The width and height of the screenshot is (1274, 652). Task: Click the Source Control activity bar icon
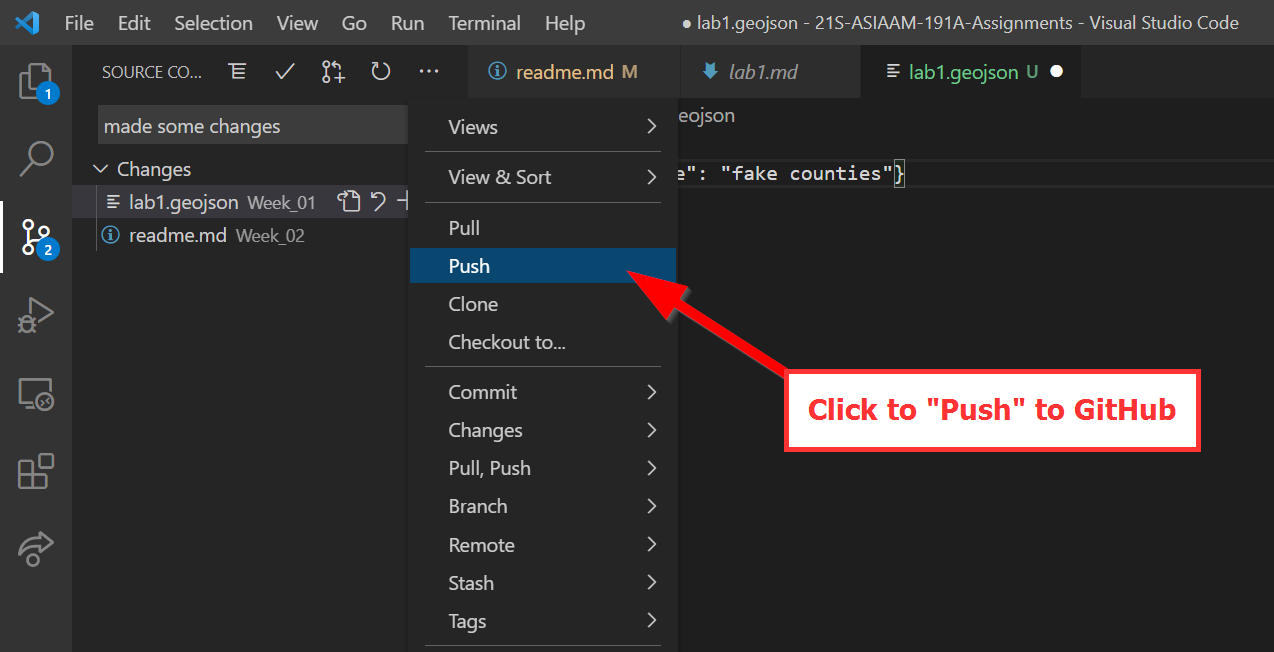click(x=36, y=237)
